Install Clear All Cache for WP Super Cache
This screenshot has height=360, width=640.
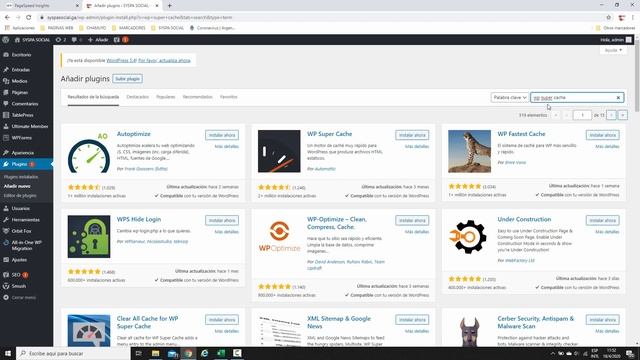(x=222, y=320)
